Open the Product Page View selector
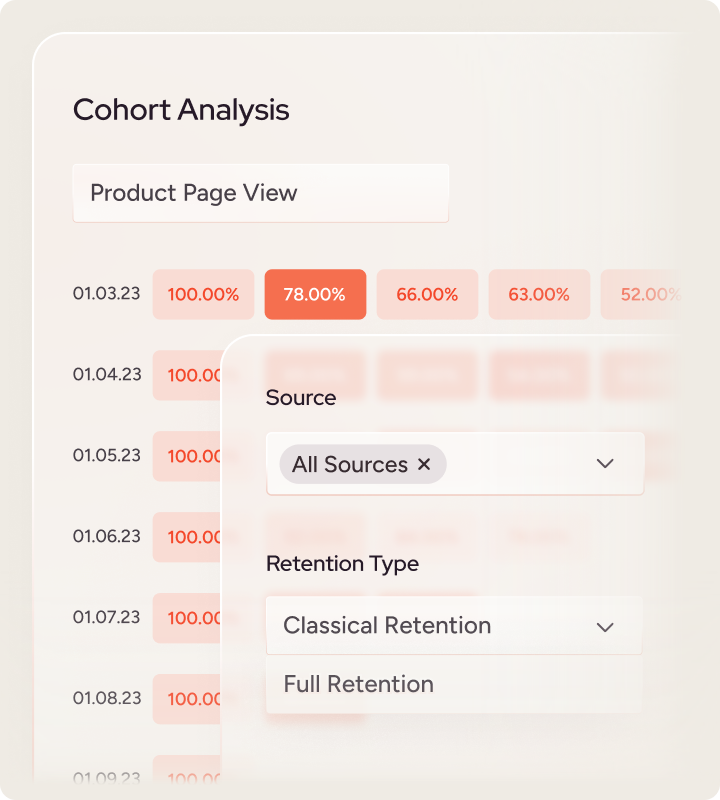 (x=260, y=193)
